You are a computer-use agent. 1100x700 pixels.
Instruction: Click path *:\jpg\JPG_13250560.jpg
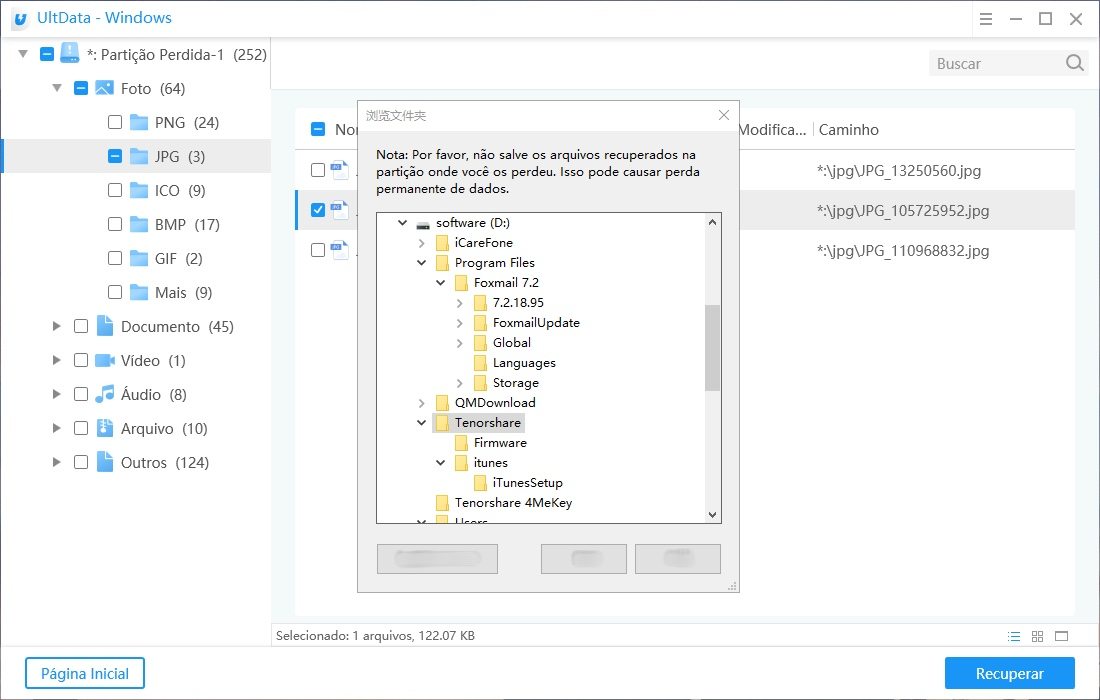(899, 170)
